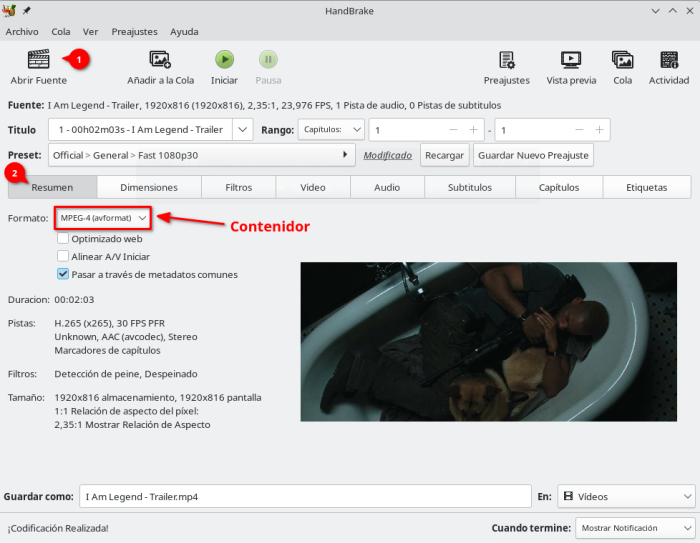
Task: Switch to the Dimensiones tab
Action: coord(149,187)
